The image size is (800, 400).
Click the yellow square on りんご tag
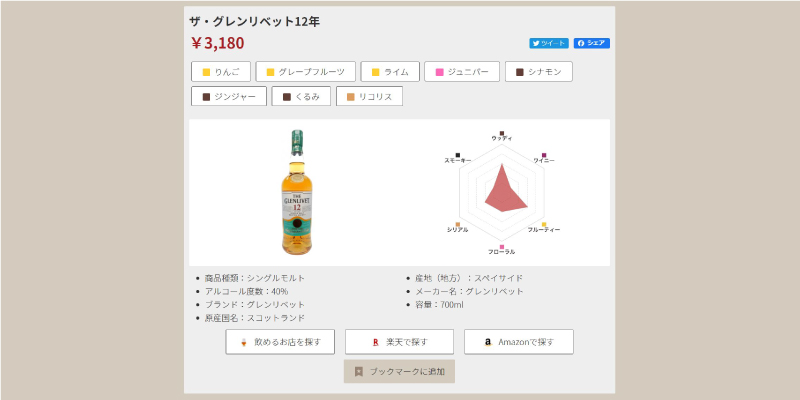coord(206,72)
